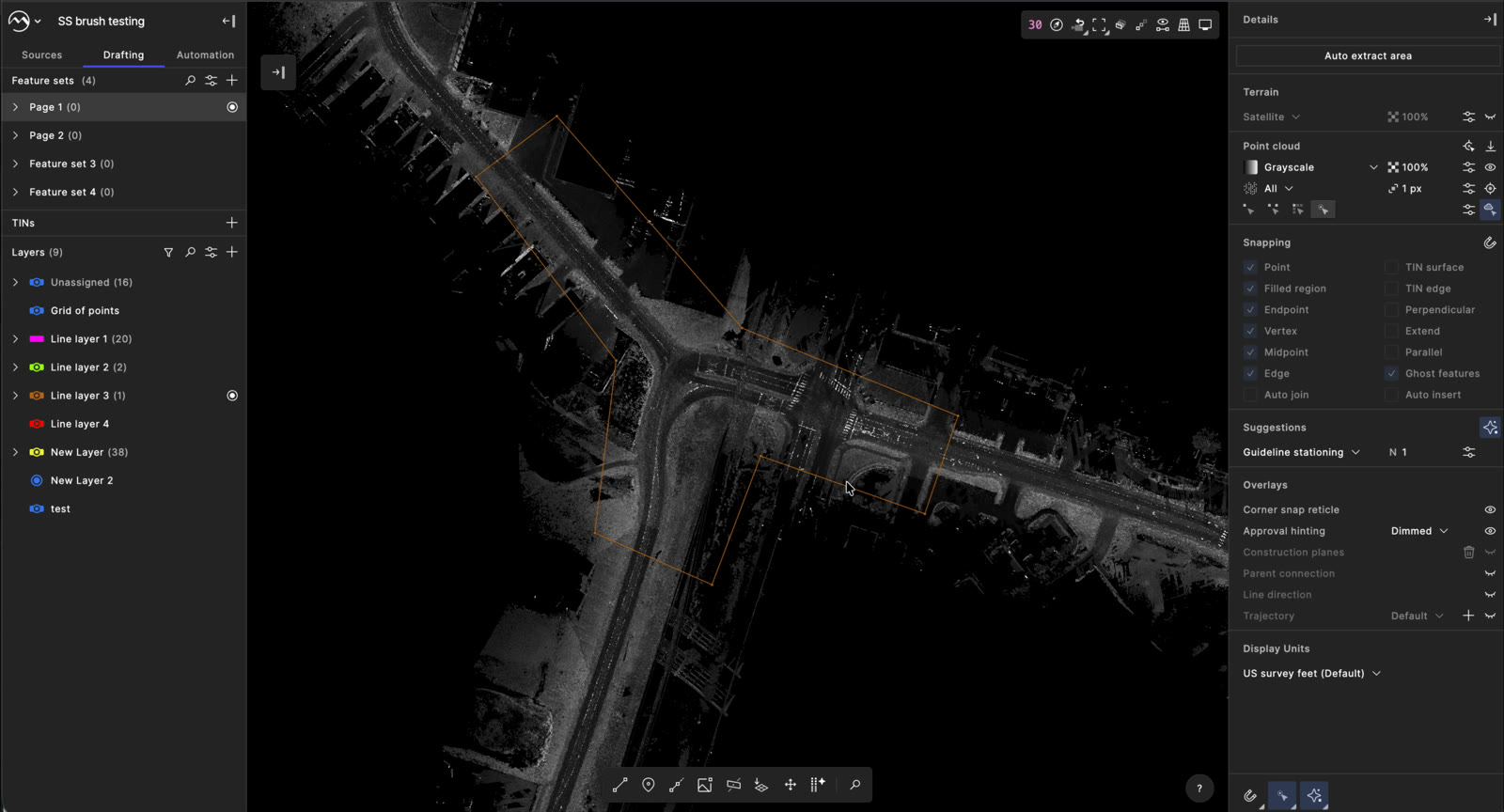The width and height of the screenshot is (1504, 812).
Task: Click the download icon in Point cloud section
Action: tap(1490, 146)
